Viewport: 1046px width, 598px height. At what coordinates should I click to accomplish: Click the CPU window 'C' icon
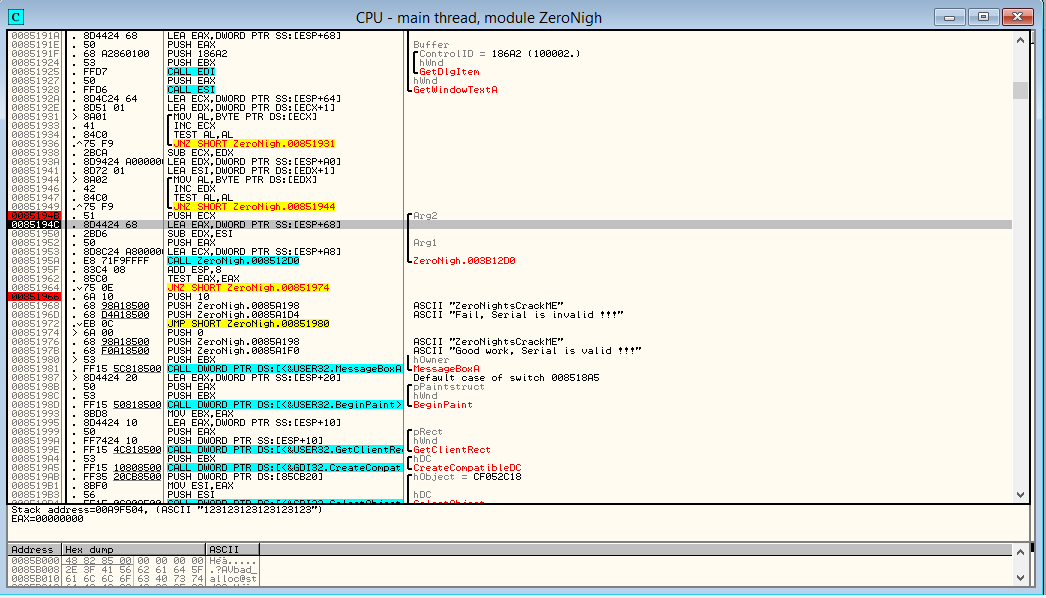click(16, 17)
